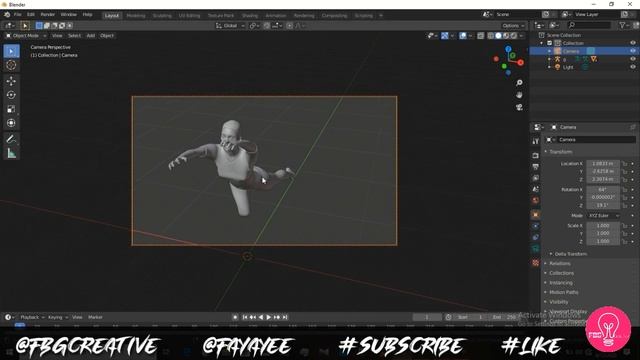Toggle the viewport gizmos button

[444, 36]
